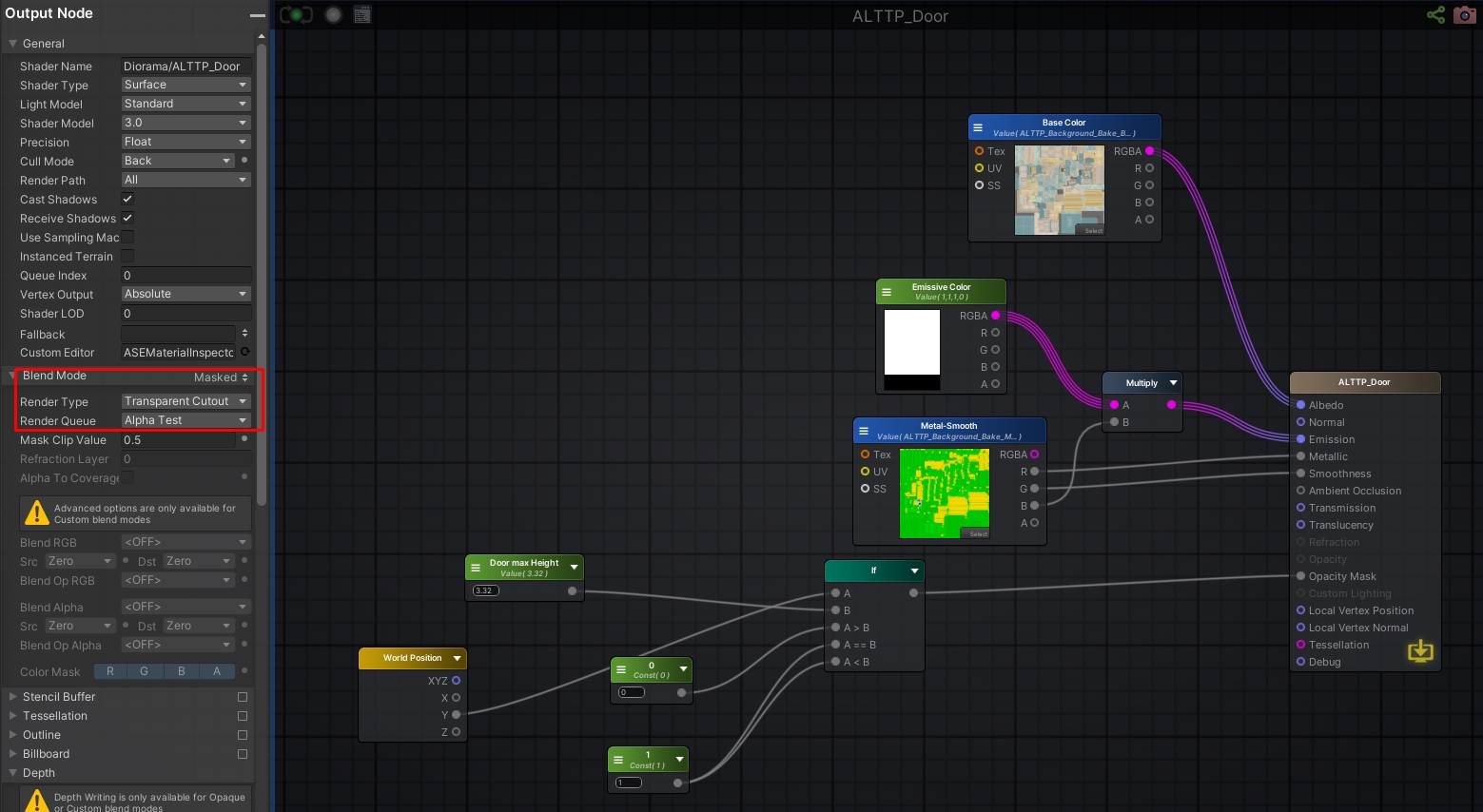Open the Tessellation section
The width and height of the screenshot is (1483, 812).
(55, 716)
